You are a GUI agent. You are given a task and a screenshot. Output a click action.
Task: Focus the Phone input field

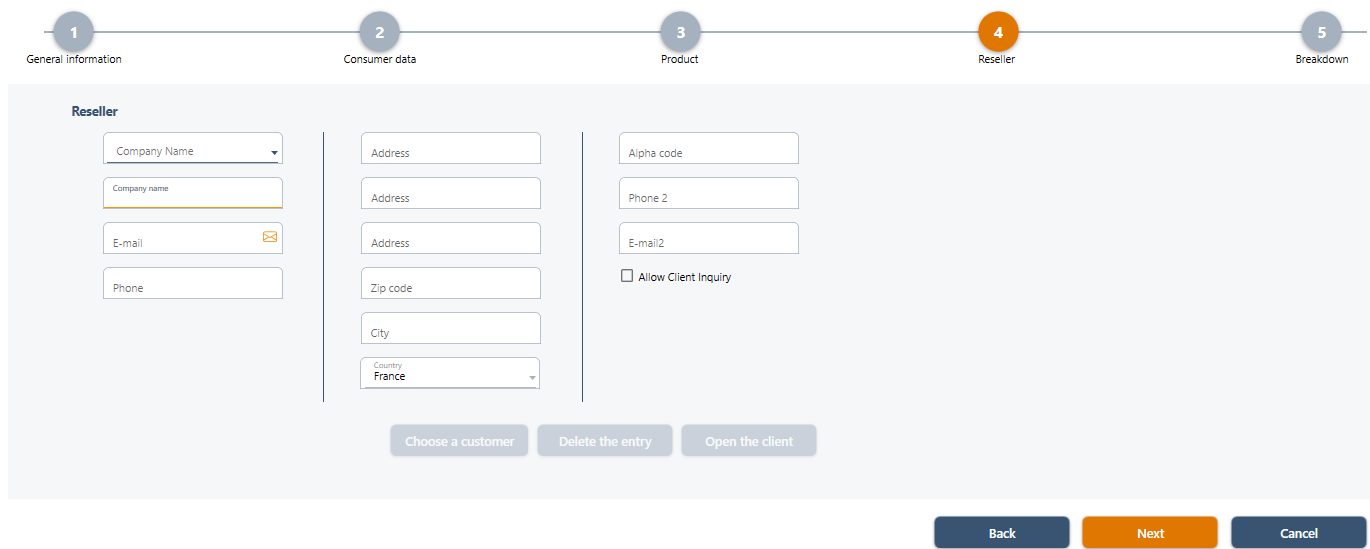tap(193, 283)
